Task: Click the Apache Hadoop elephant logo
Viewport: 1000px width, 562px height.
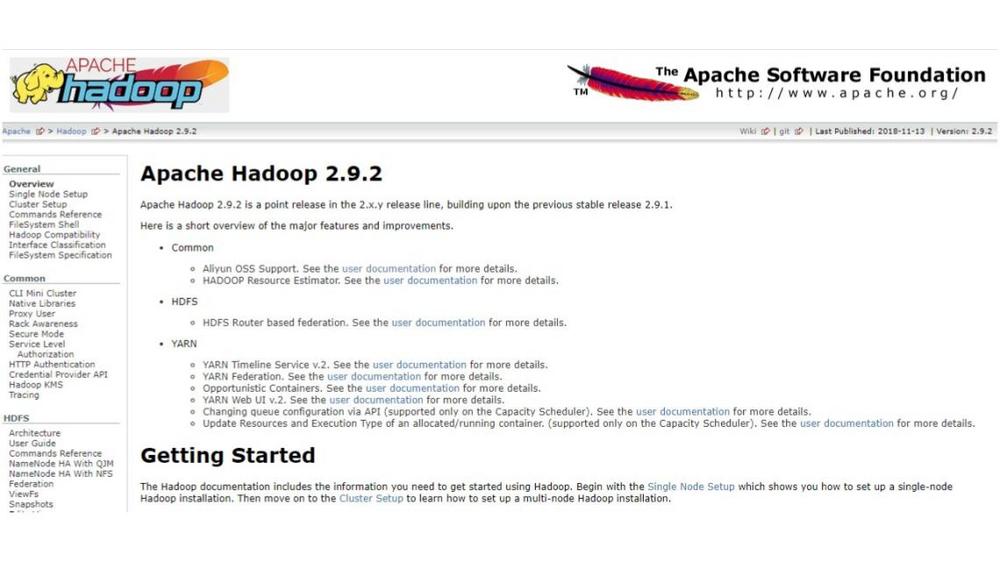Action: (x=119, y=85)
